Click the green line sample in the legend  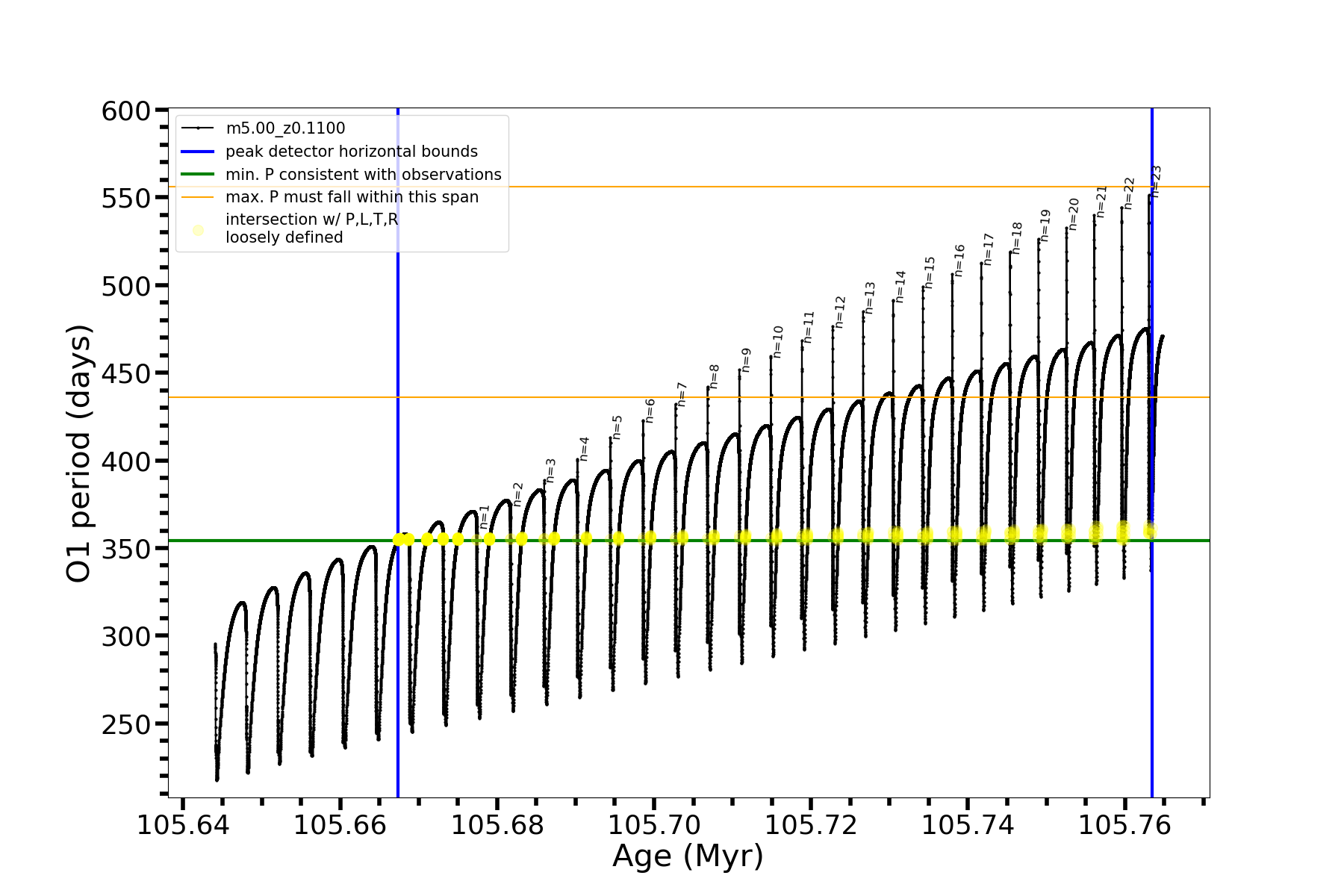click(198, 175)
